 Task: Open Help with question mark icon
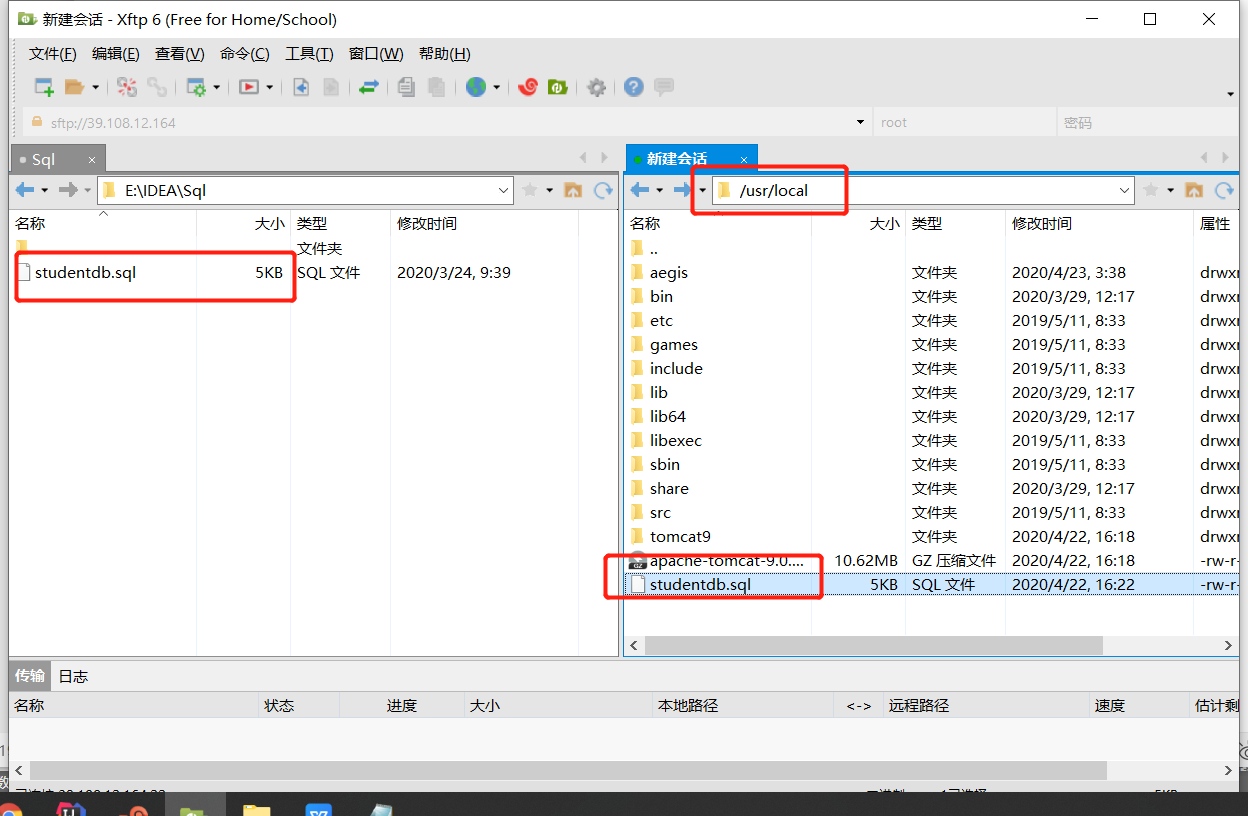[x=633, y=87]
